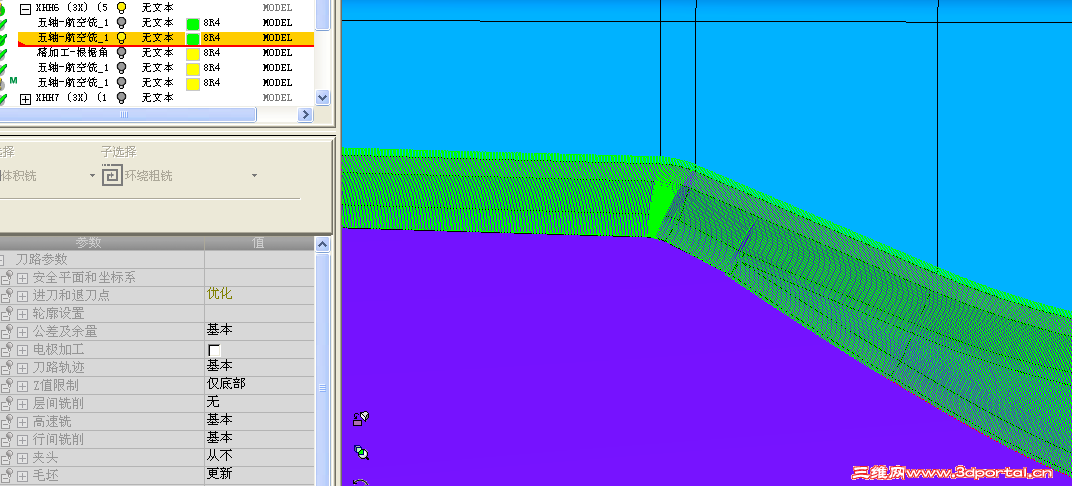This screenshot has height=486, width=1072.
Task: Open the 环绕粗铣 sub-selection dropdown arrow
Action: 254,176
